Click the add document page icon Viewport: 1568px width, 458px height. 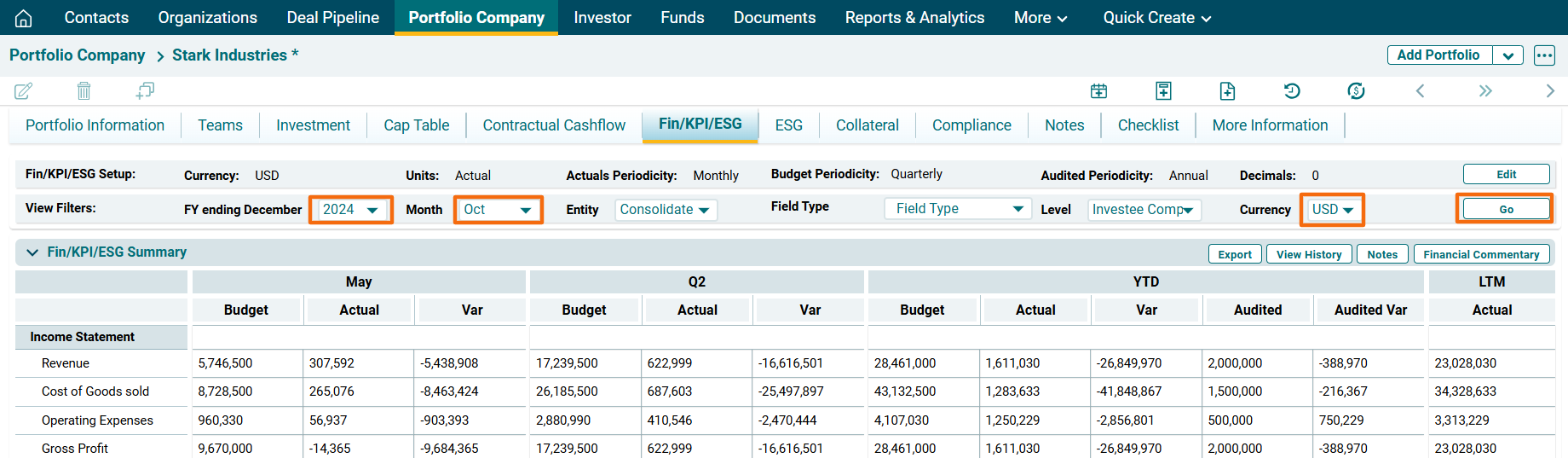[1227, 91]
